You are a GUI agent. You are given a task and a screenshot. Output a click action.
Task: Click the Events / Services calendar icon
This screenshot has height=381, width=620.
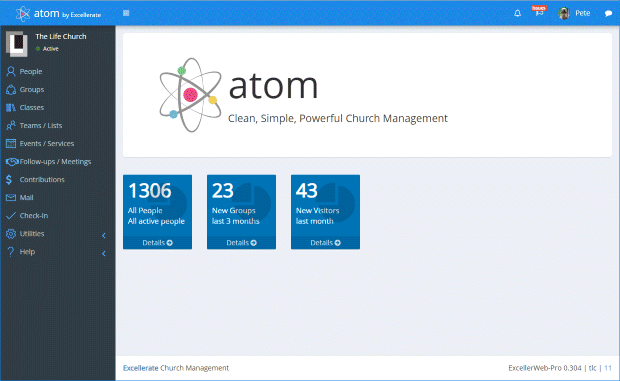(x=11, y=143)
